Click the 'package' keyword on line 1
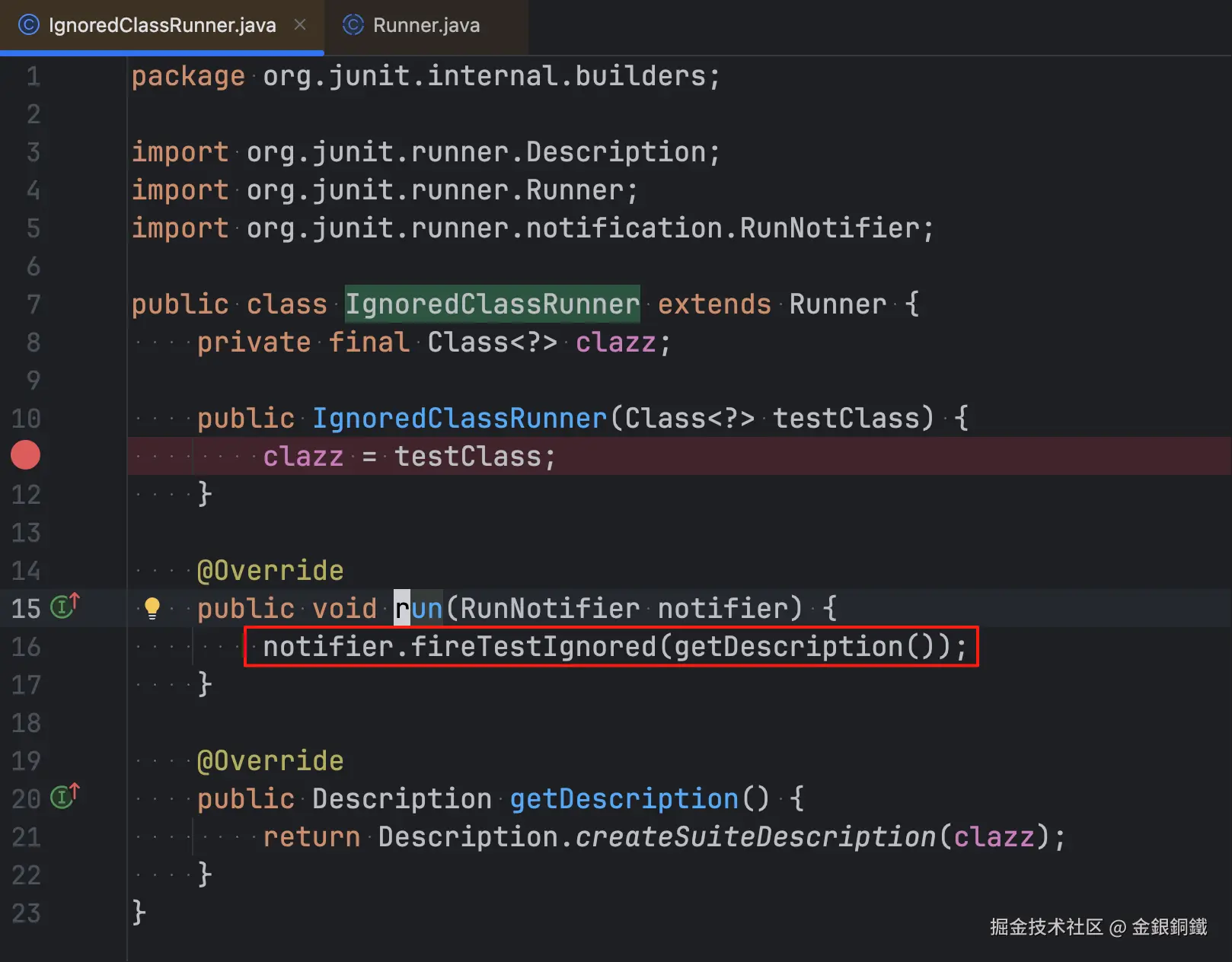The image size is (1232, 962). click(188, 77)
